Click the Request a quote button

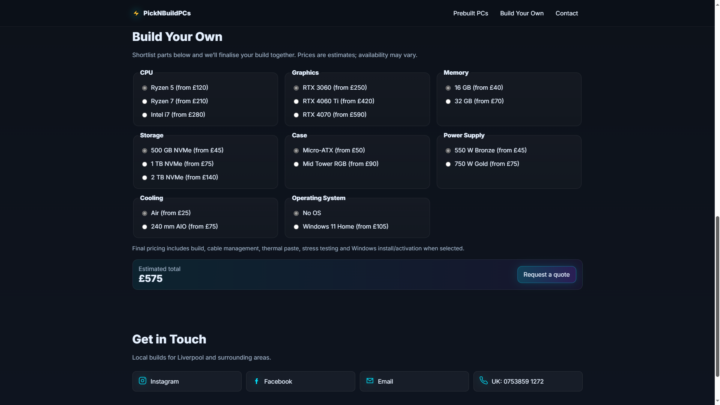tap(546, 274)
